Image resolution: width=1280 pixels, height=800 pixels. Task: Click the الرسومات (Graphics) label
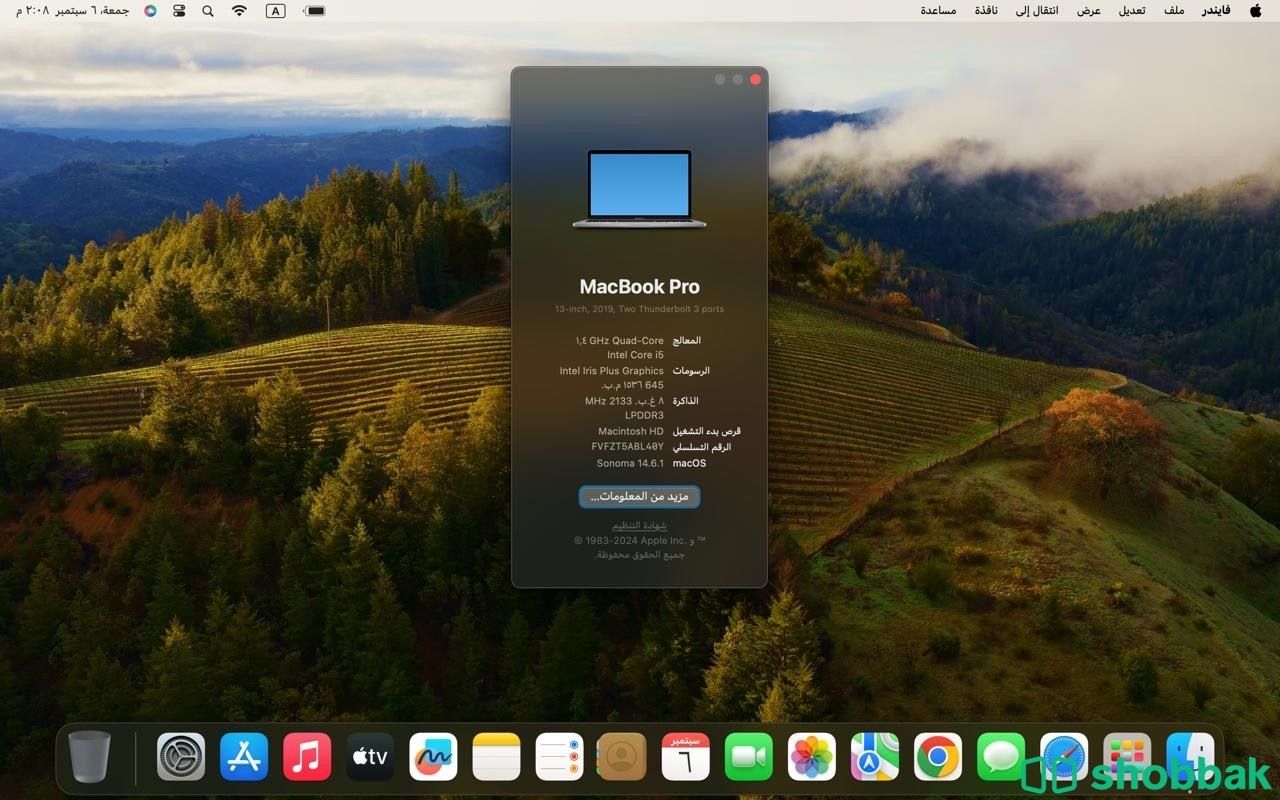[691, 371]
